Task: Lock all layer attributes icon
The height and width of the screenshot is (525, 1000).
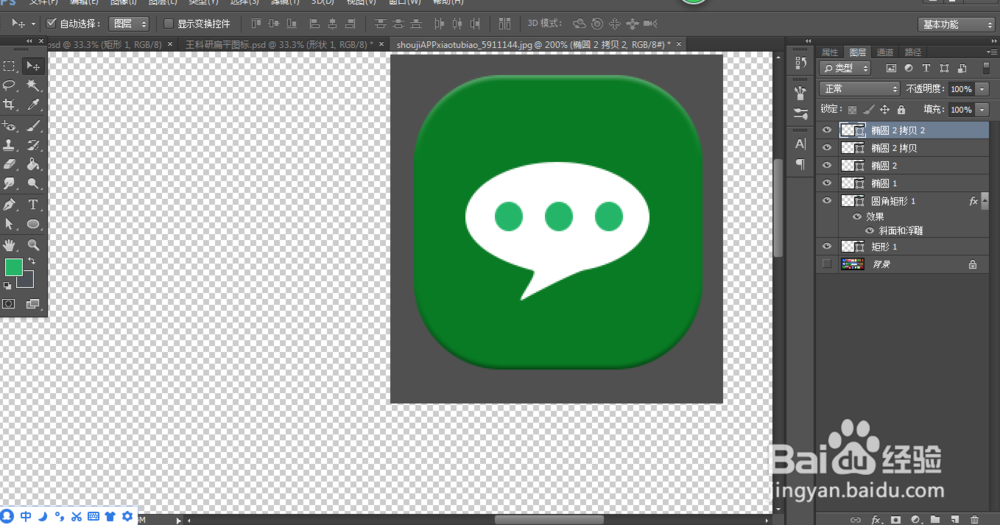Action: click(x=901, y=110)
